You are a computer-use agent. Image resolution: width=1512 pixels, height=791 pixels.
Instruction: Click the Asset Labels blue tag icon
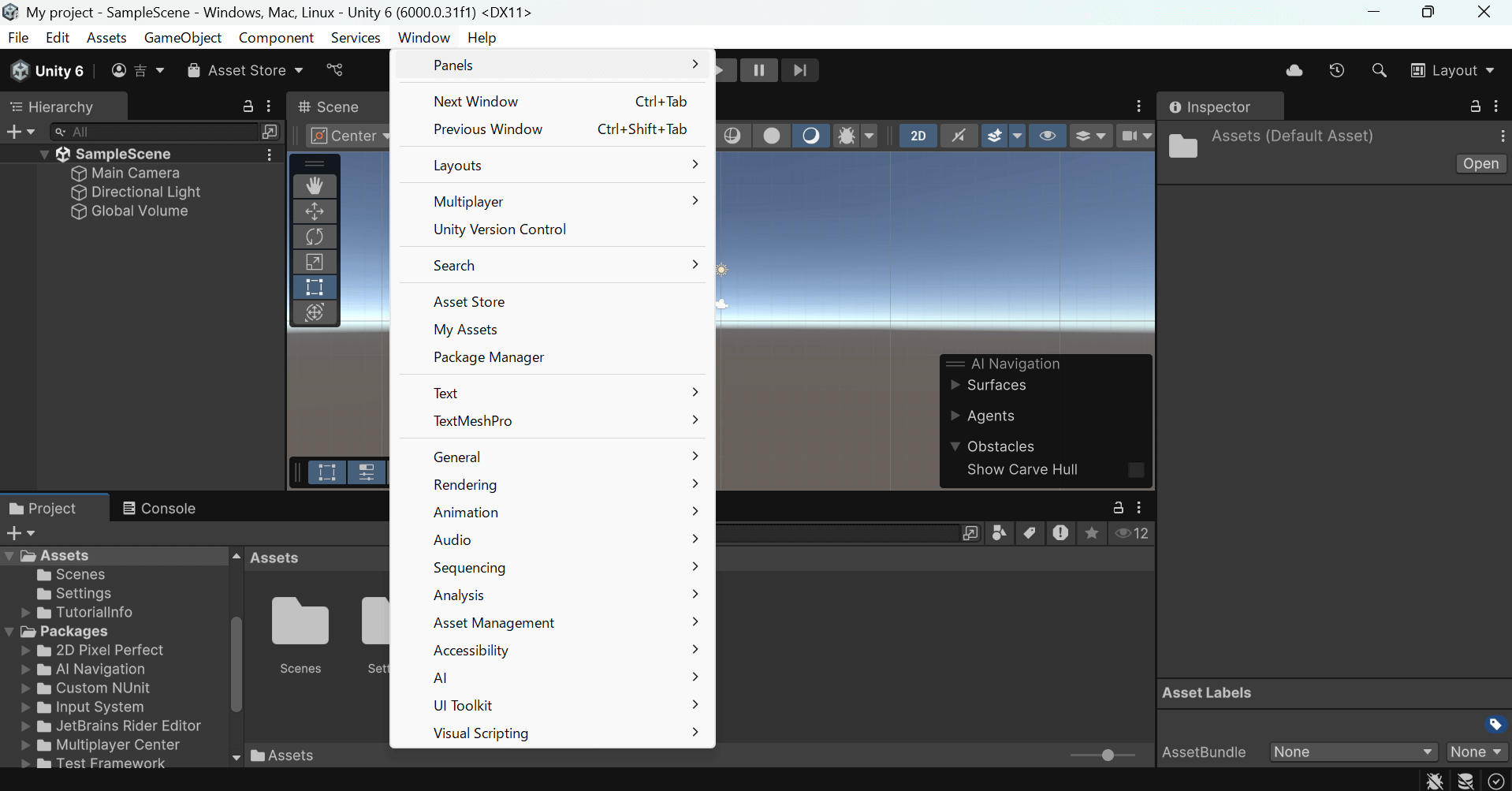click(1495, 724)
